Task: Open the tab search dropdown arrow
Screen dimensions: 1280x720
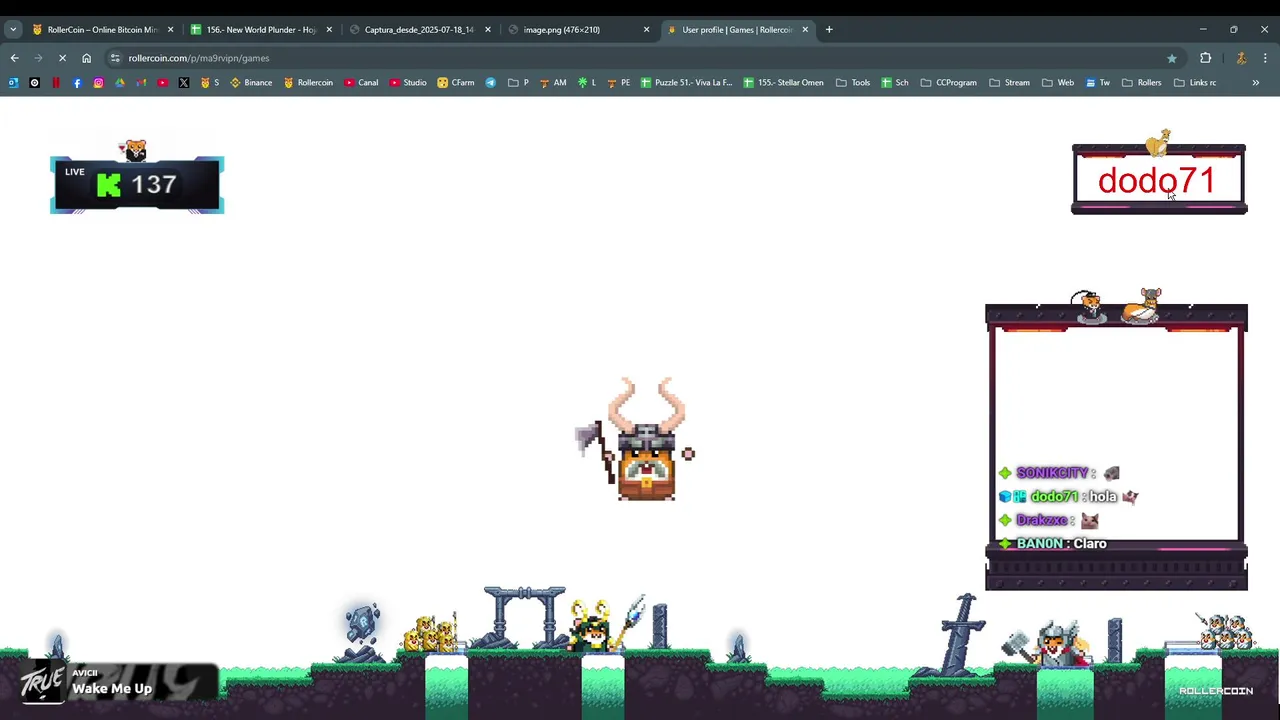Action: (x=13, y=30)
